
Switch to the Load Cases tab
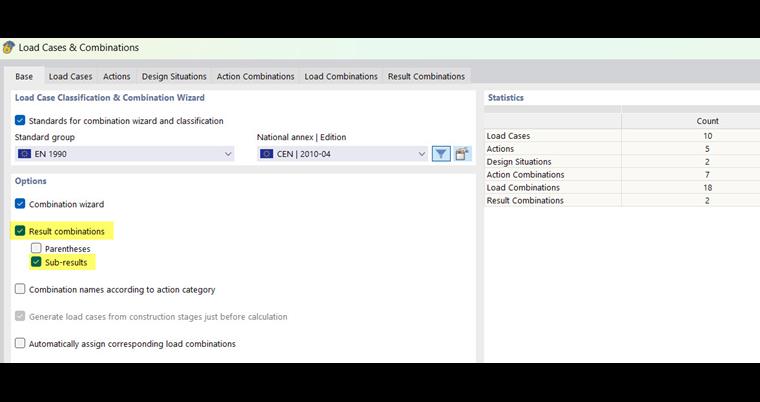pos(70,76)
